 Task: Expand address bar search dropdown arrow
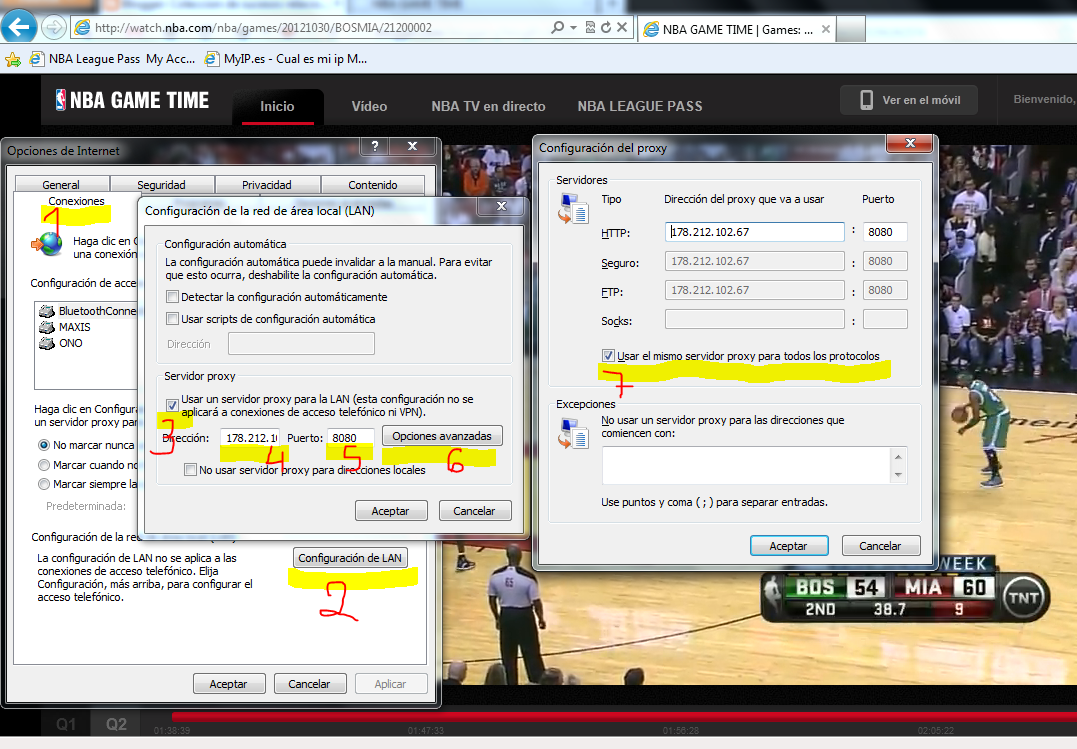click(x=574, y=27)
